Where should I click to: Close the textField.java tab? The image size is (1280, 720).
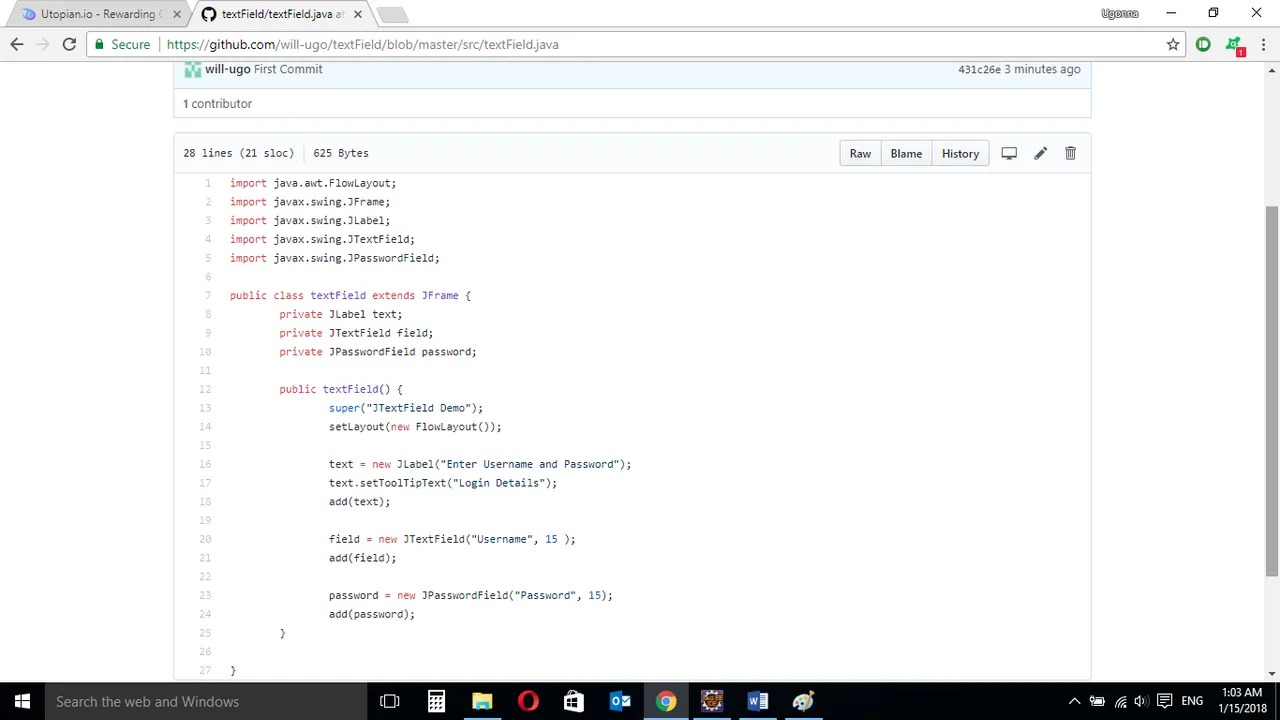click(x=357, y=14)
